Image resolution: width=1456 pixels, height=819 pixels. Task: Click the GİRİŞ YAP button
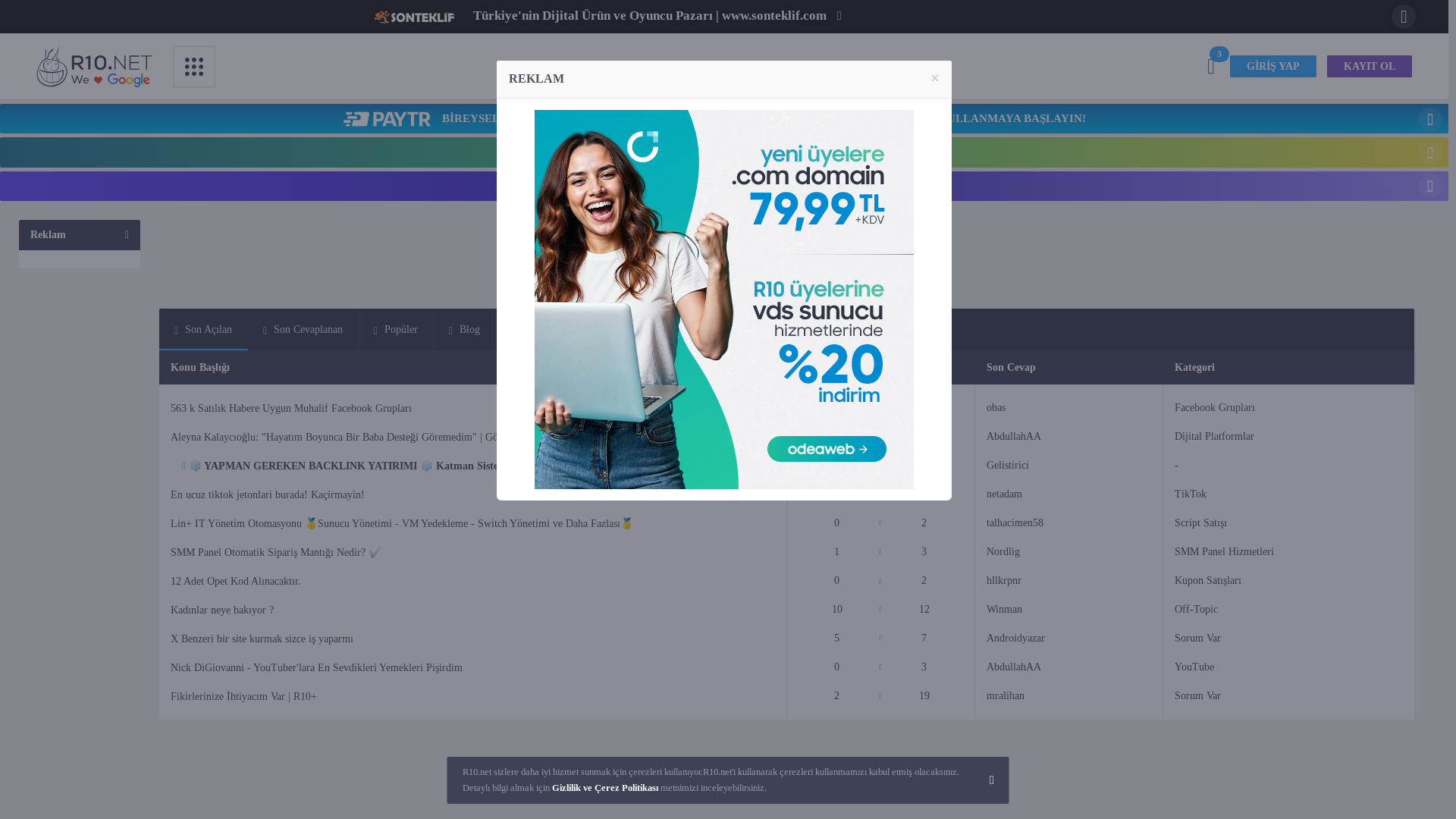click(x=1273, y=67)
